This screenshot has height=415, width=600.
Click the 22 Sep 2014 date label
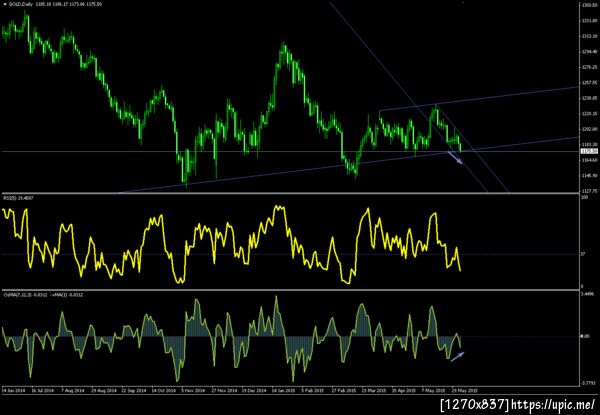[134, 391]
